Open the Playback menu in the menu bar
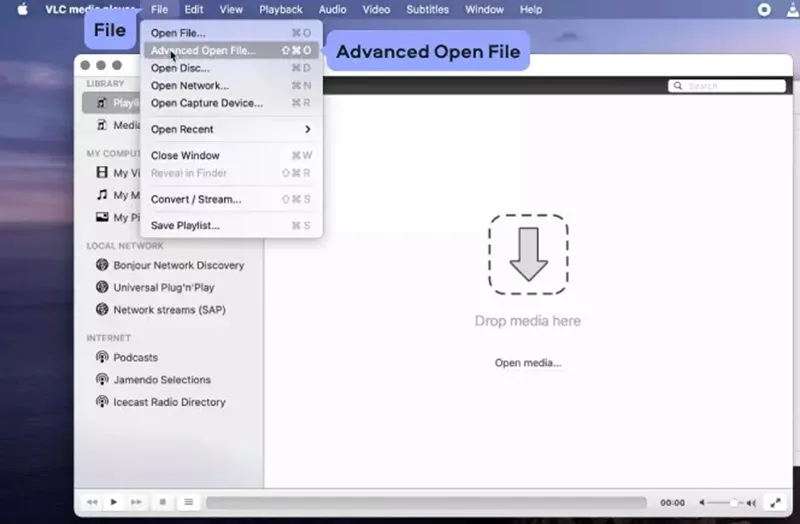The width and height of the screenshot is (800, 524). pos(281,9)
